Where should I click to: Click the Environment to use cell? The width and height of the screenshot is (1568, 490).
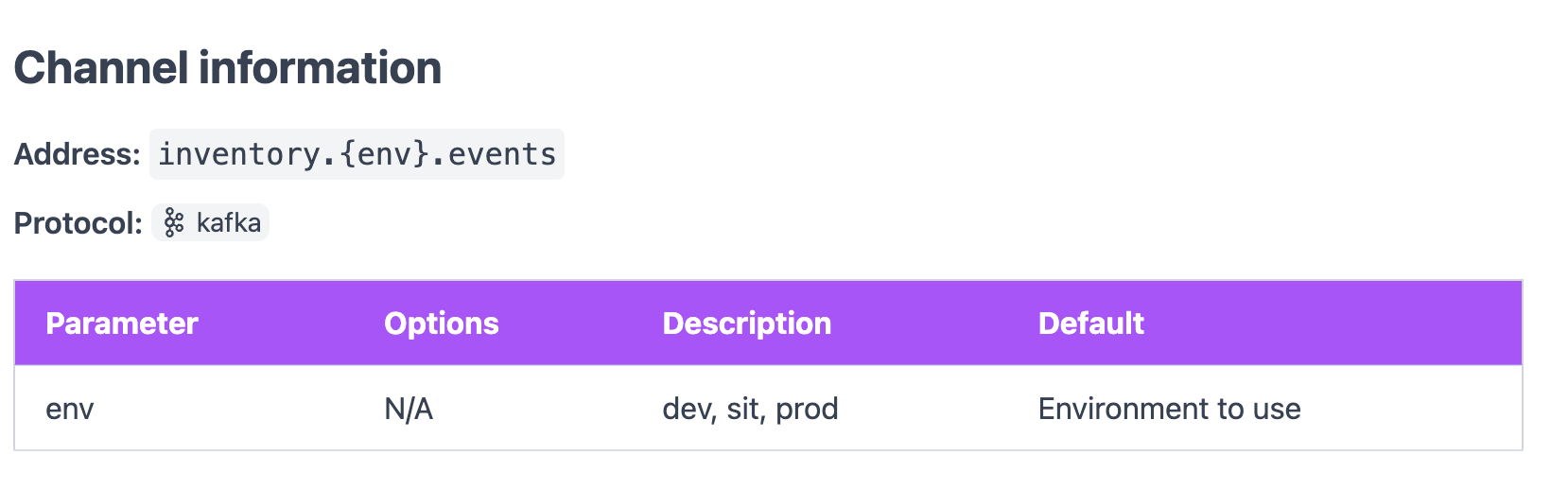click(x=1170, y=409)
